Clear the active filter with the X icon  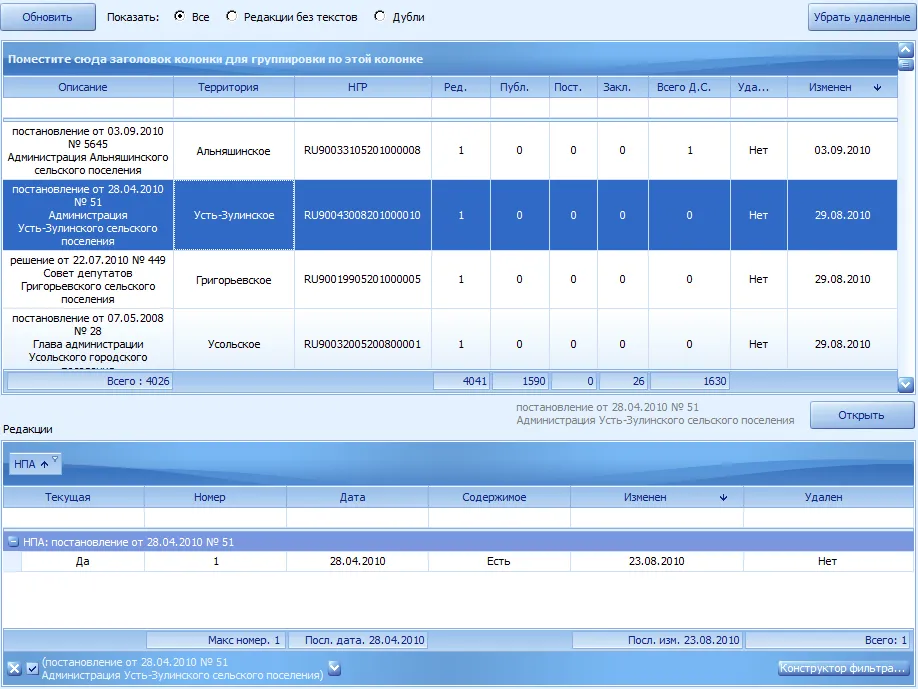coord(14,668)
